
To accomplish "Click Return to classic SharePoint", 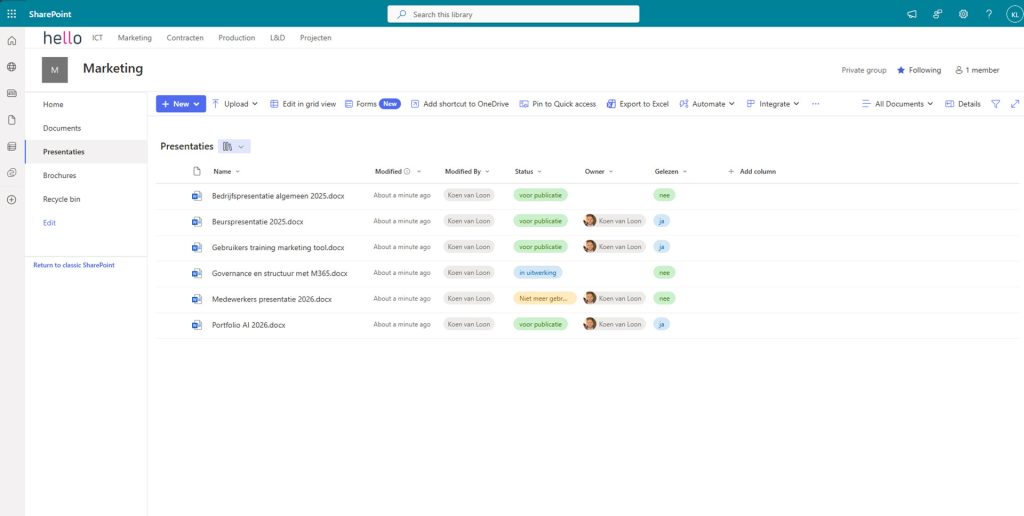I will pos(74,265).
